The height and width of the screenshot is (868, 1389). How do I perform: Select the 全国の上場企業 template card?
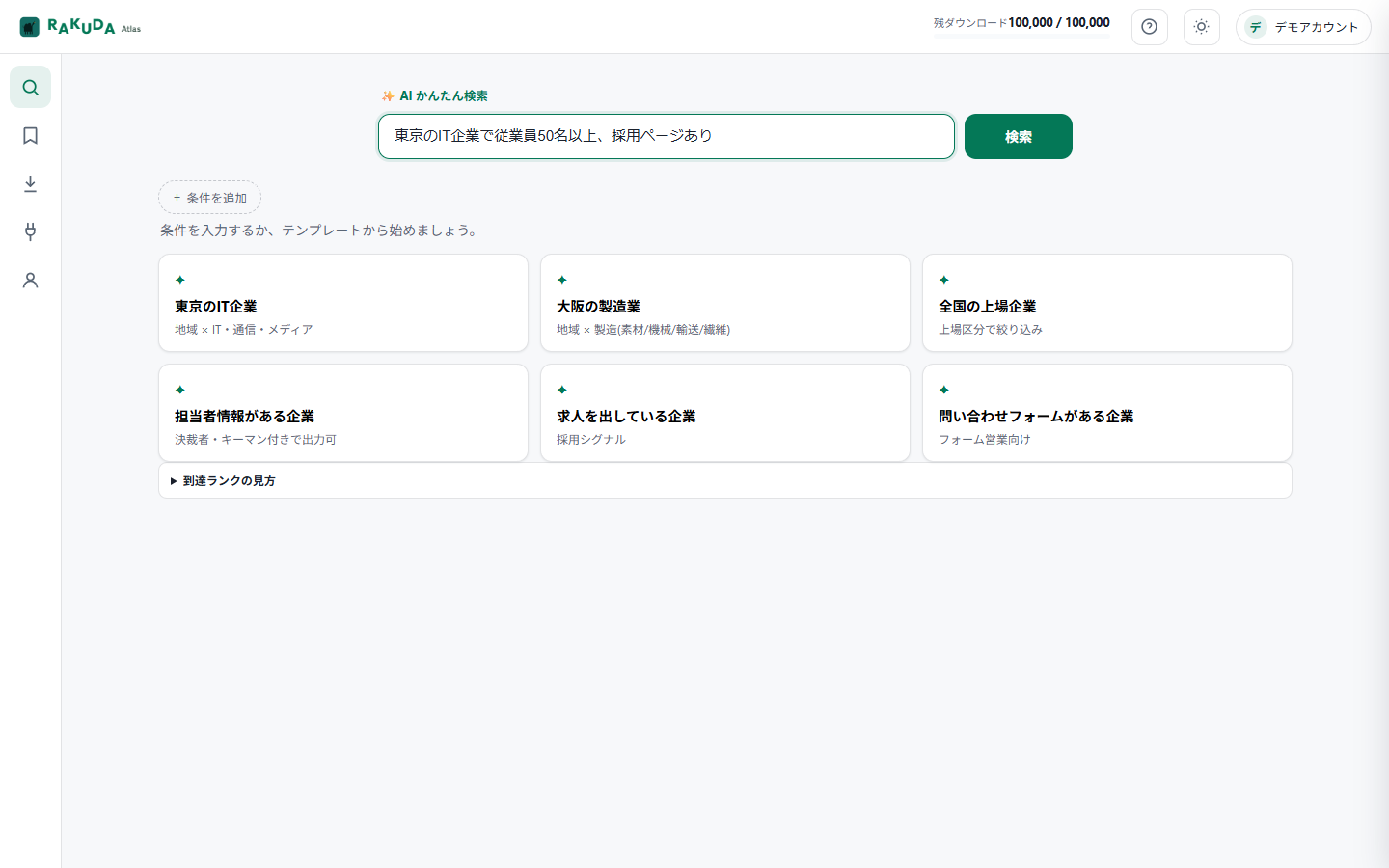1107,303
